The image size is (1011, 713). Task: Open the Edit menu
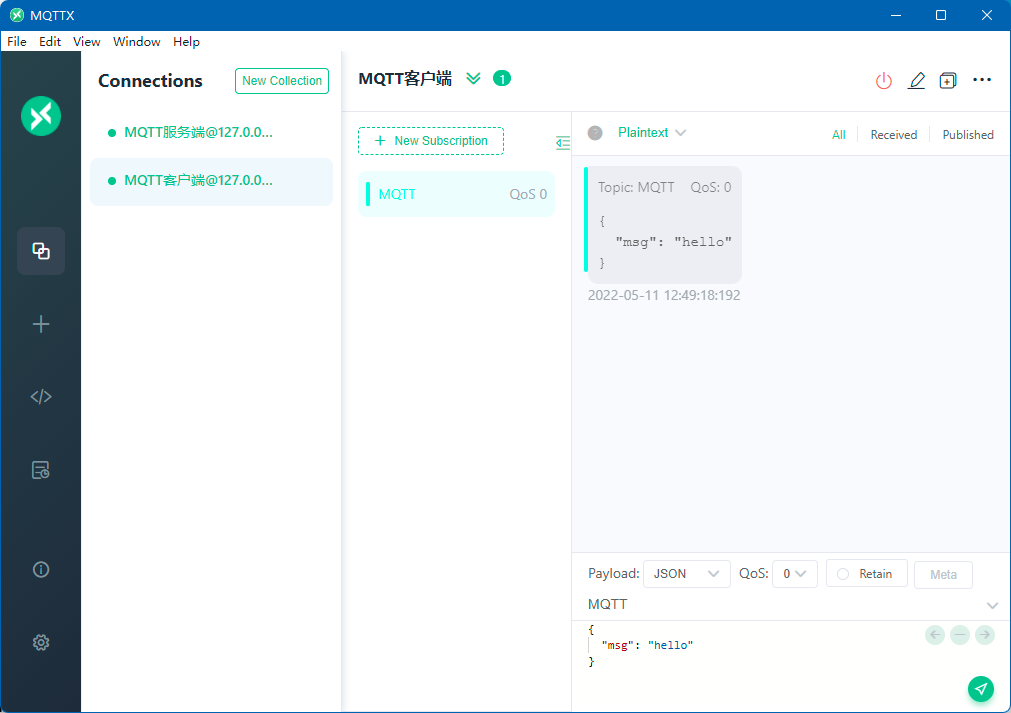(x=50, y=42)
